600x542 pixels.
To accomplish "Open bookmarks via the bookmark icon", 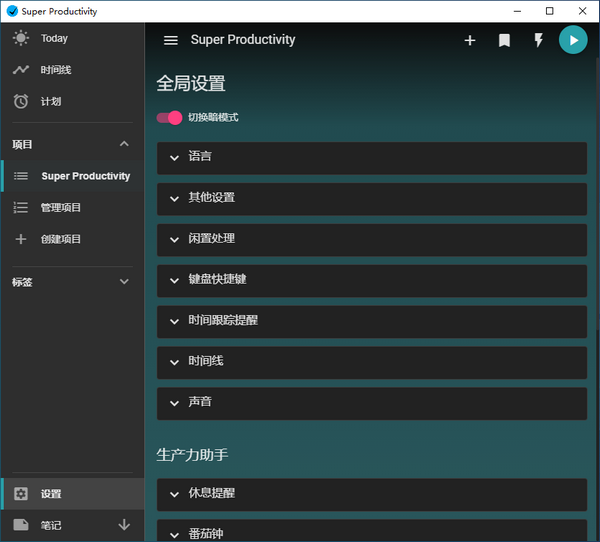I will pyautogui.click(x=504, y=40).
